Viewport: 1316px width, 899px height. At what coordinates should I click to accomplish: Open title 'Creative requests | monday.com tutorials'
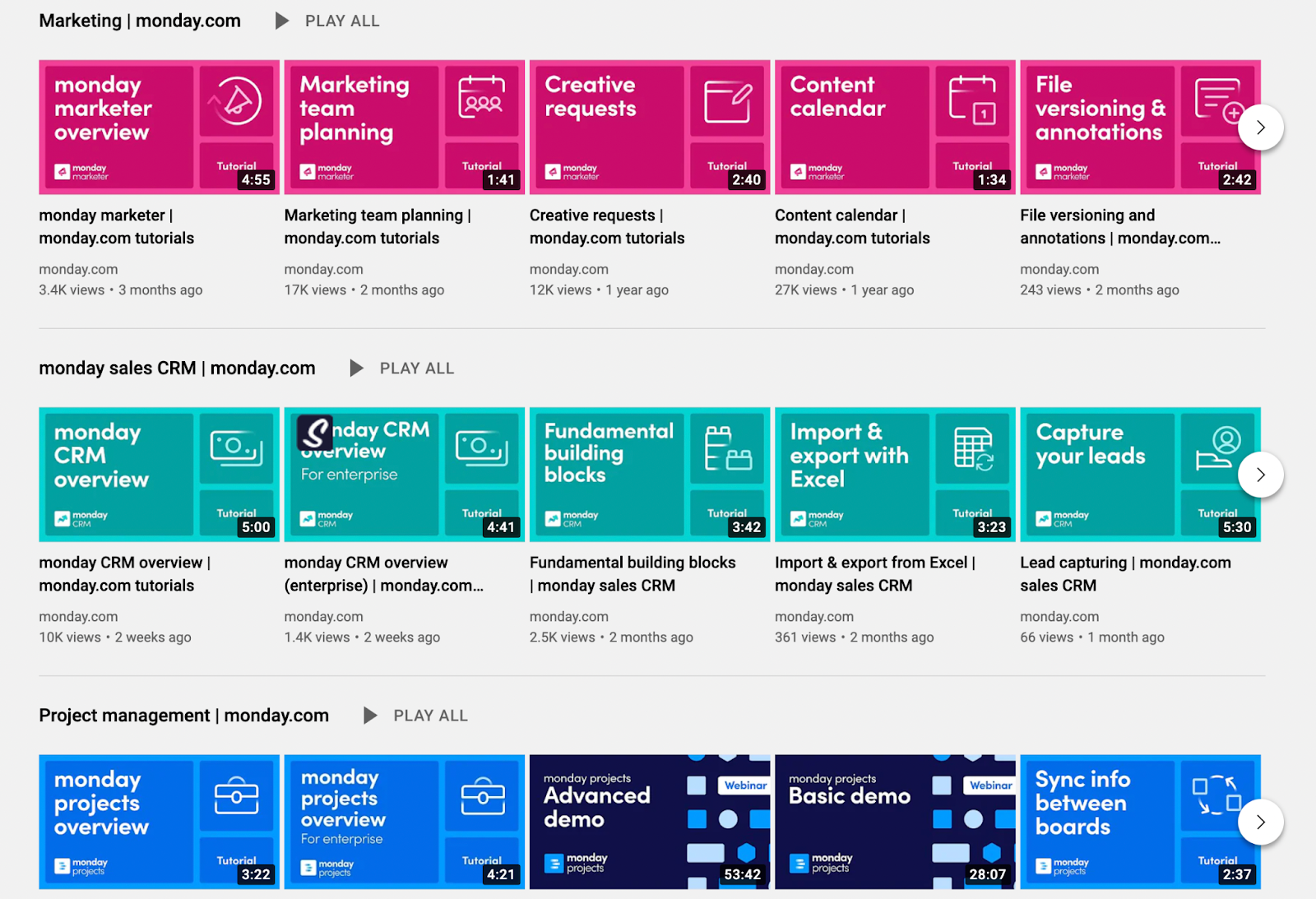[x=607, y=227]
